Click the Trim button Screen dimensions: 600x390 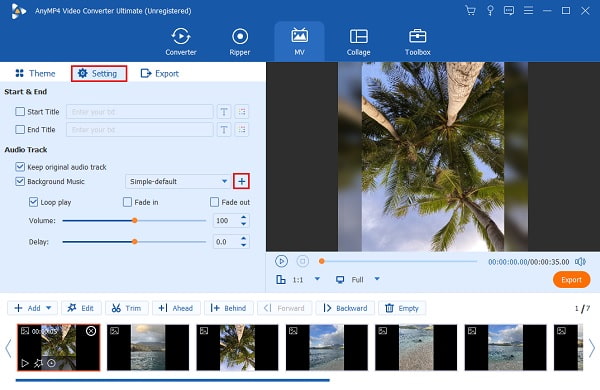pos(127,308)
